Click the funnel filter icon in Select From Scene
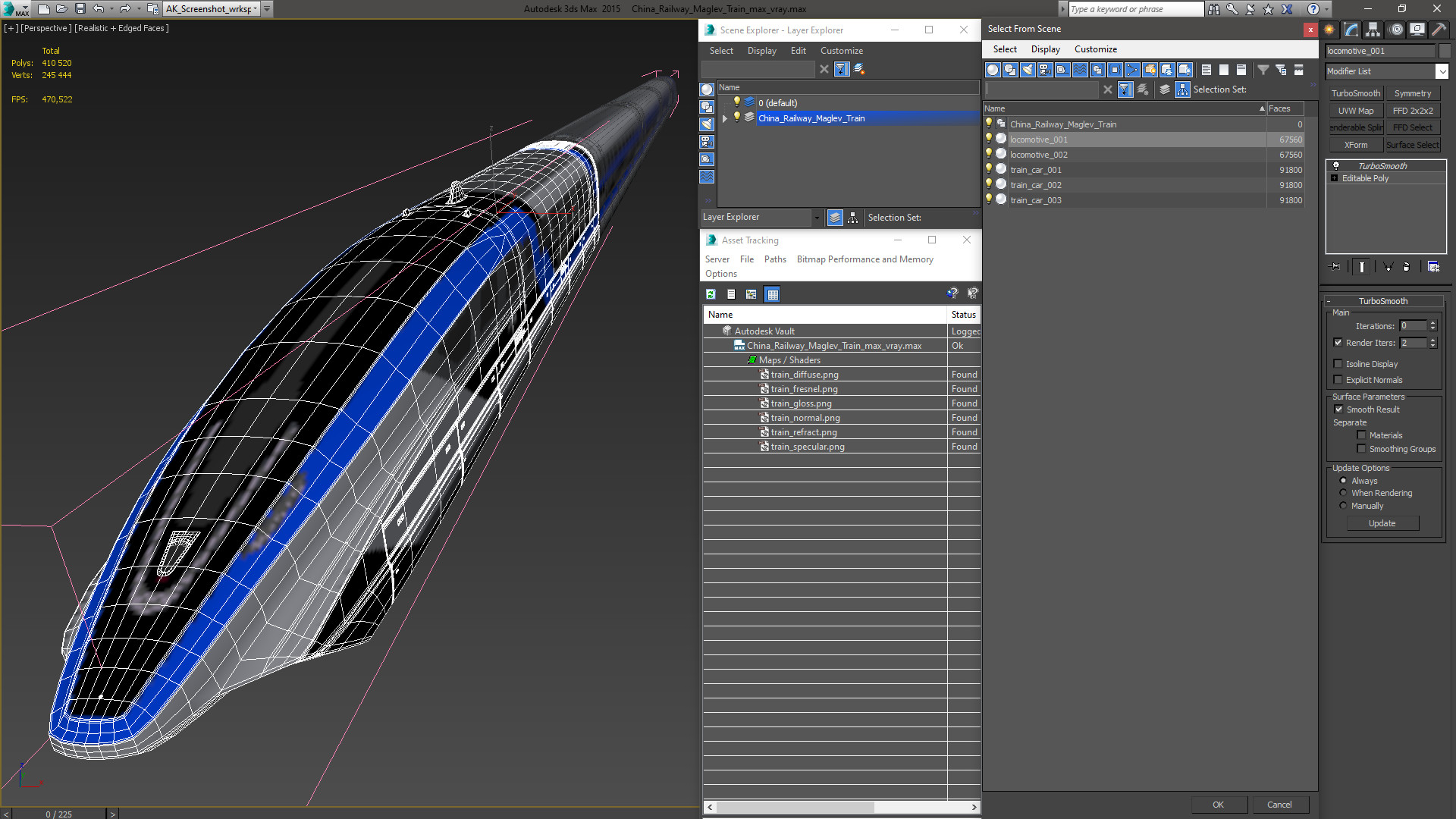Image resolution: width=1456 pixels, height=819 pixels. (1263, 70)
